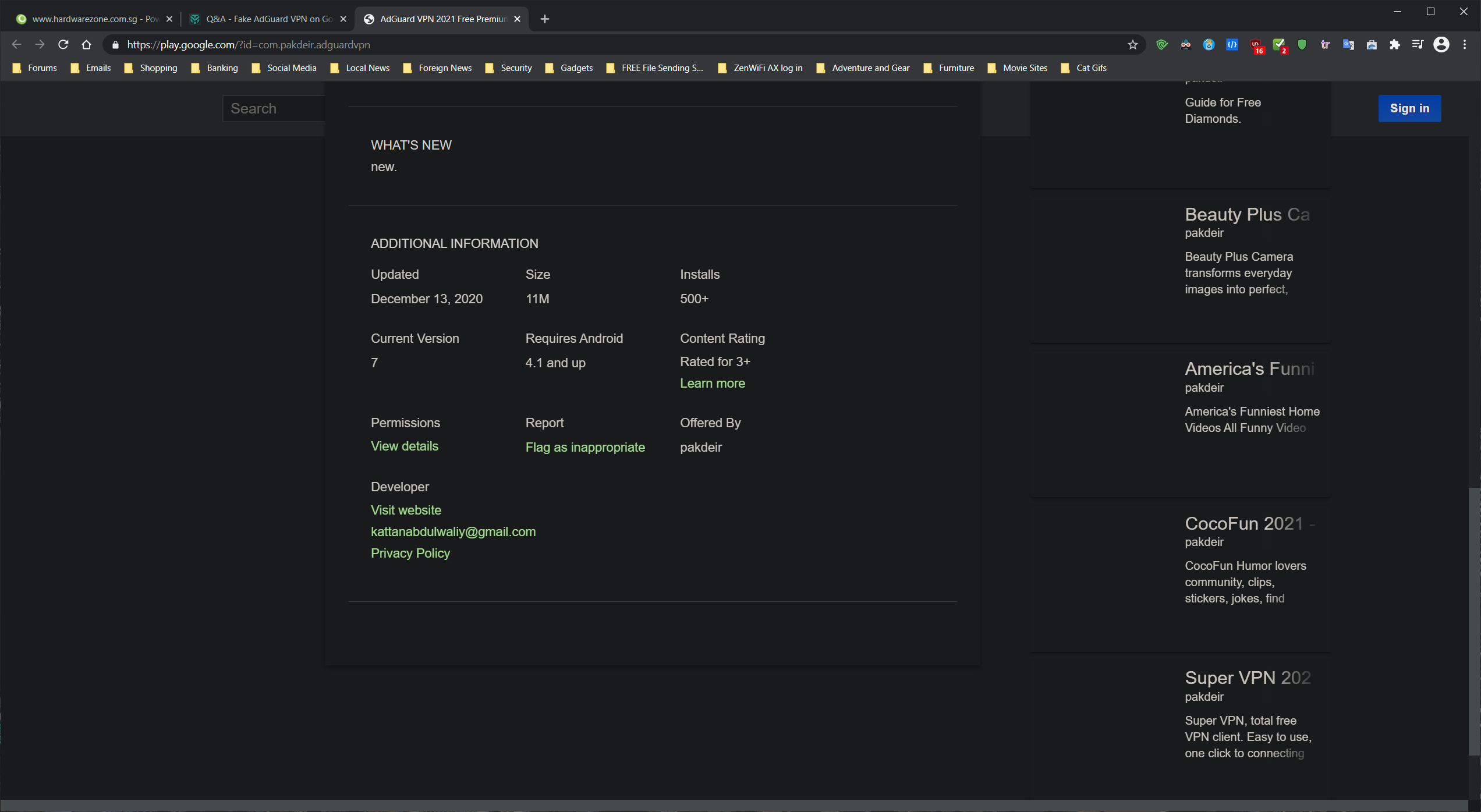This screenshot has height=812, width=1481.
Task: Click the media control music-note icon
Action: (1418, 45)
